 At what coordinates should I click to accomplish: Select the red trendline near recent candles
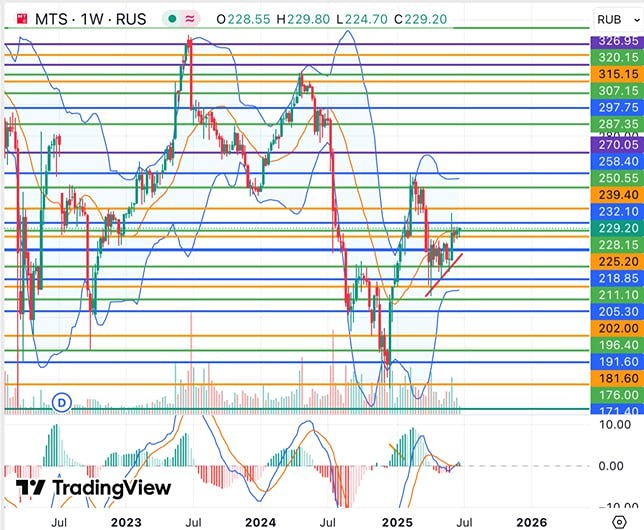(x=444, y=275)
